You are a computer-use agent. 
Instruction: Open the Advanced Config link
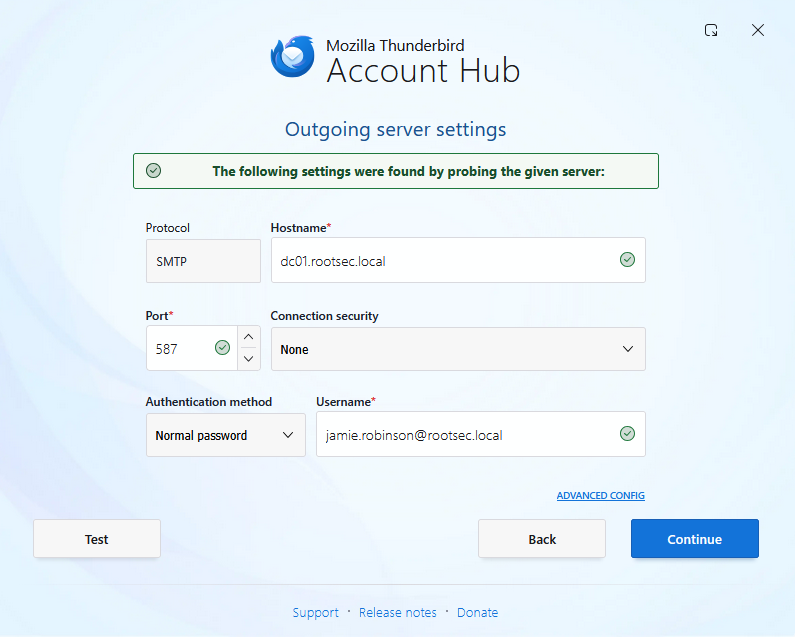[x=601, y=496]
